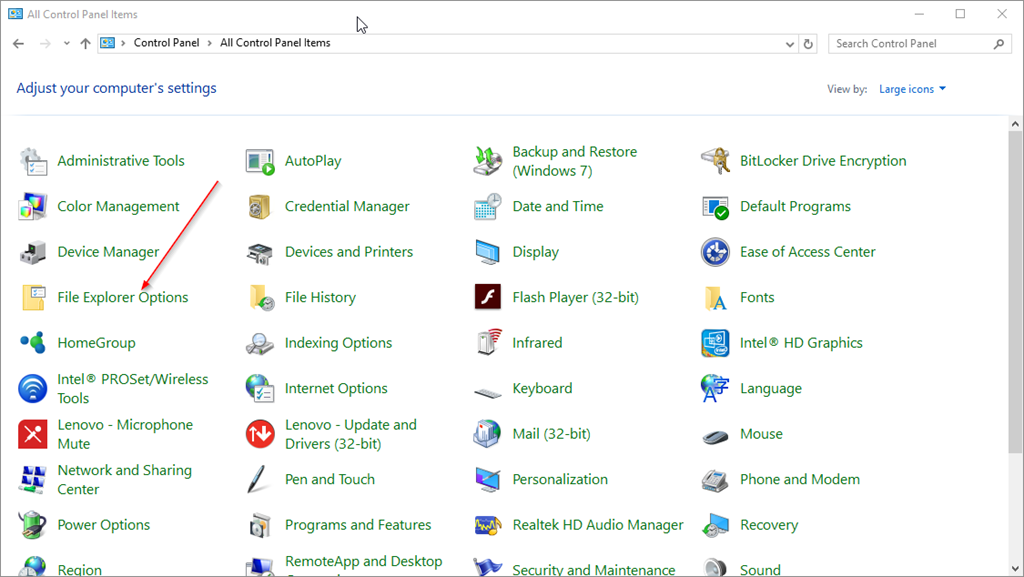Click the Control Panel icon in the address bar
The height and width of the screenshot is (577, 1024).
[108, 43]
